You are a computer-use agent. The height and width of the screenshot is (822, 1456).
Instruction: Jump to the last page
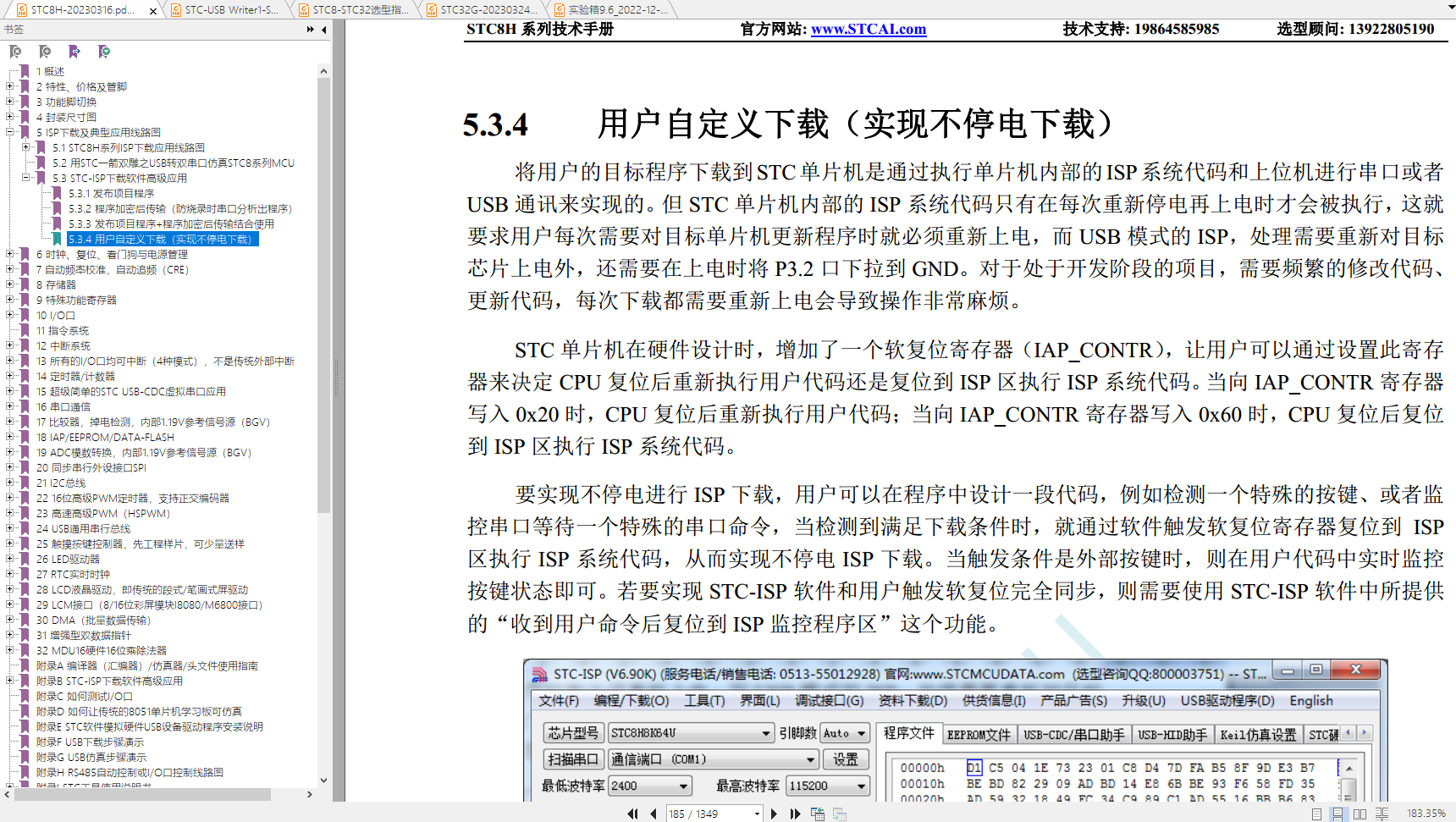pyautogui.click(x=795, y=814)
